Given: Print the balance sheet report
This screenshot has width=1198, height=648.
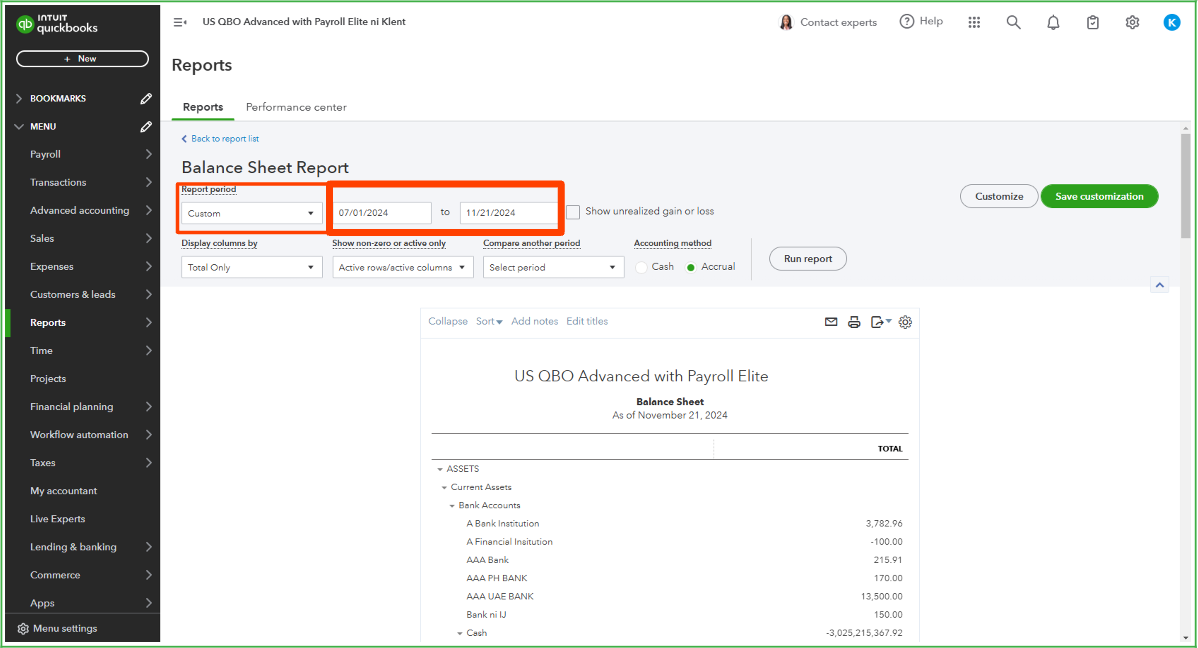Looking at the screenshot, I should click(x=854, y=322).
